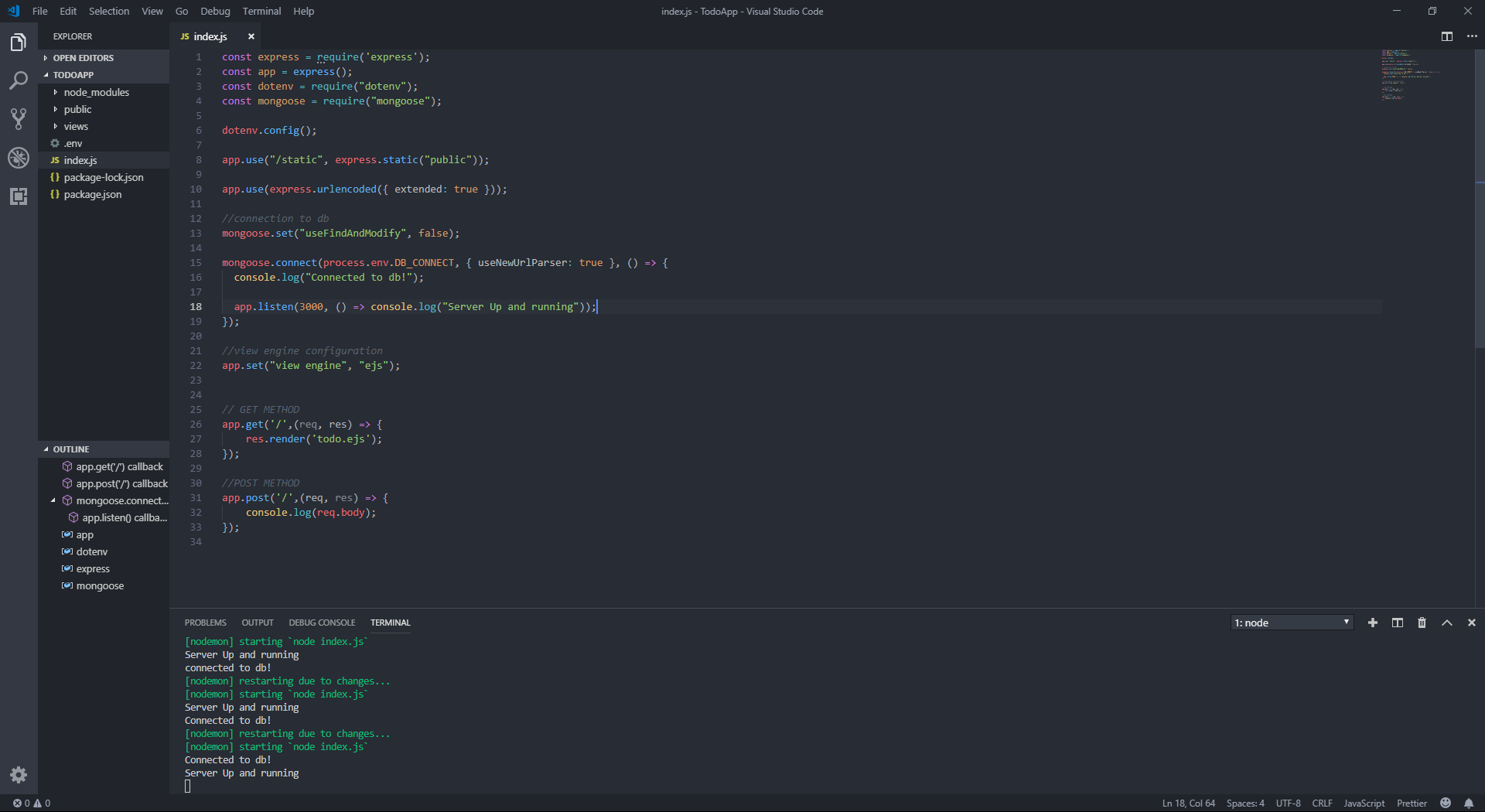This screenshot has width=1485, height=812.
Task: Open the Selection menu
Action: pyautogui.click(x=109, y=11)
